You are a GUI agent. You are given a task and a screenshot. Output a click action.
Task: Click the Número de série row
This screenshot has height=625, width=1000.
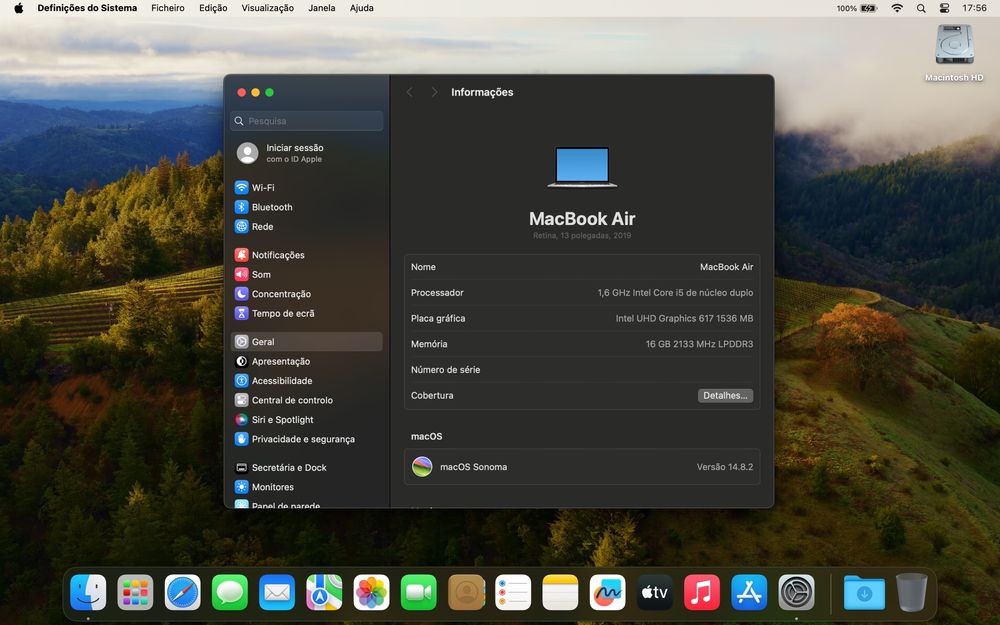(582, 370)
